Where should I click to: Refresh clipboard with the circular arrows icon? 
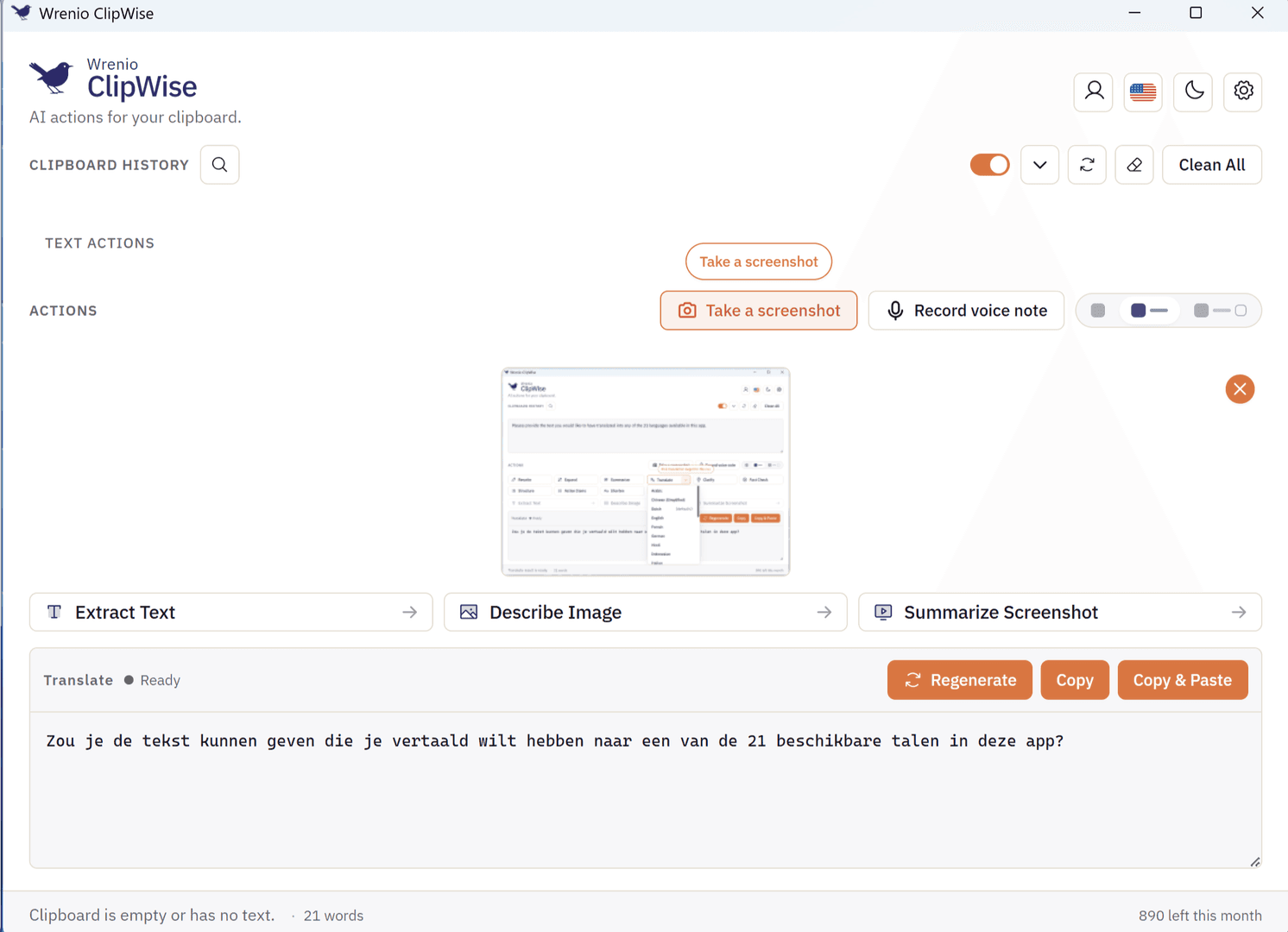1088,165
